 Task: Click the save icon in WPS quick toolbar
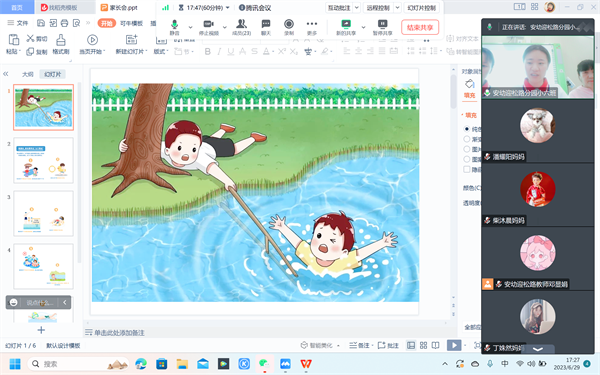tap(41, 23)
